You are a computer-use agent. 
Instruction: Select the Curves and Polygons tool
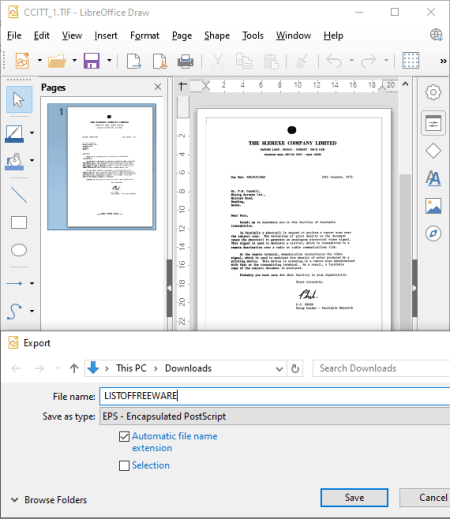(14, 311)
